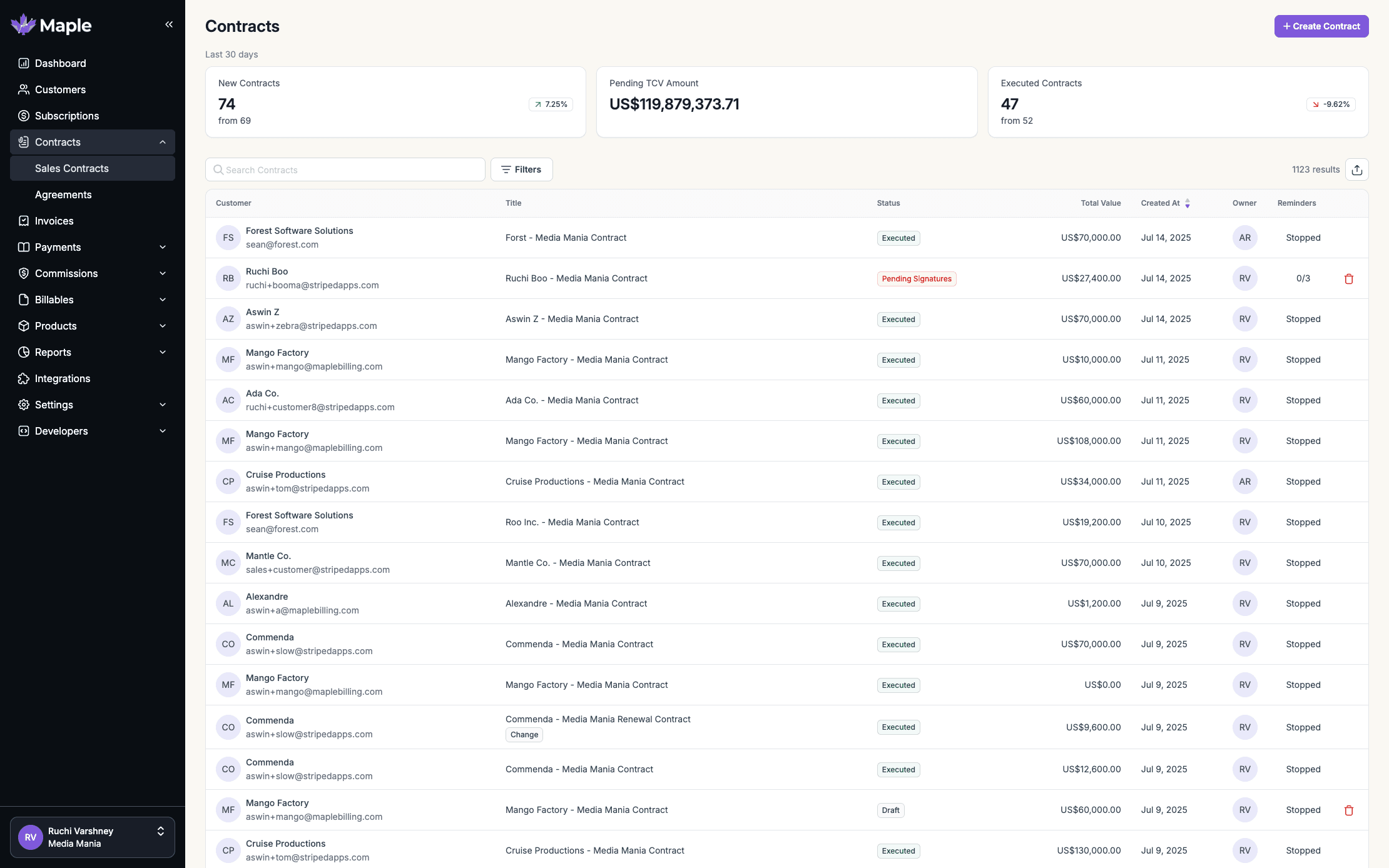
Task: Select Sales Contracts submenu item
Action: 72,168
